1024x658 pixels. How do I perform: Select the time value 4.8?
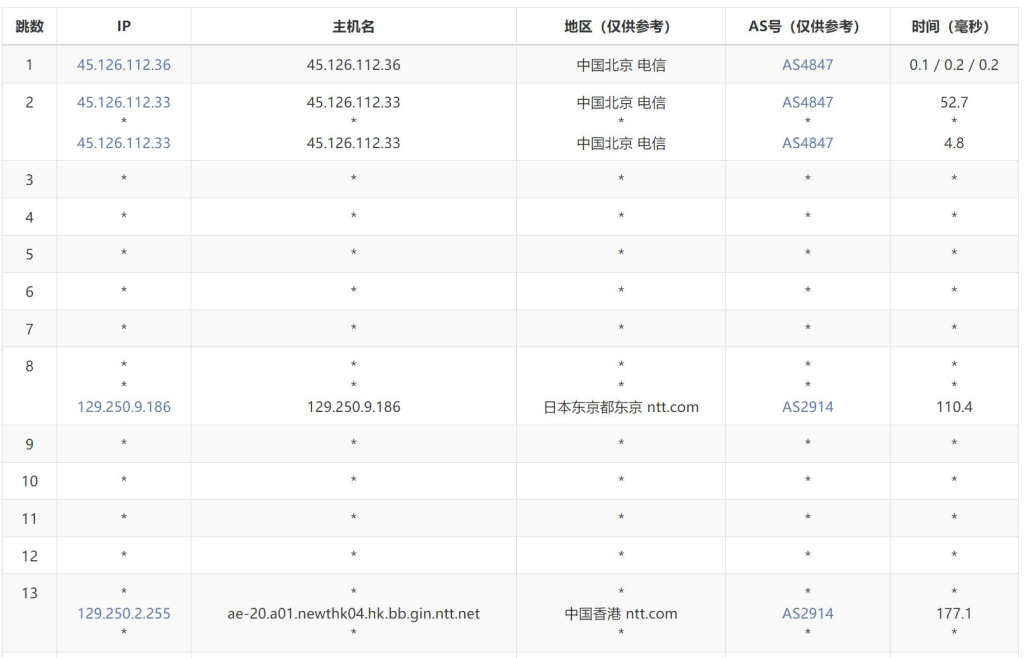954,143
